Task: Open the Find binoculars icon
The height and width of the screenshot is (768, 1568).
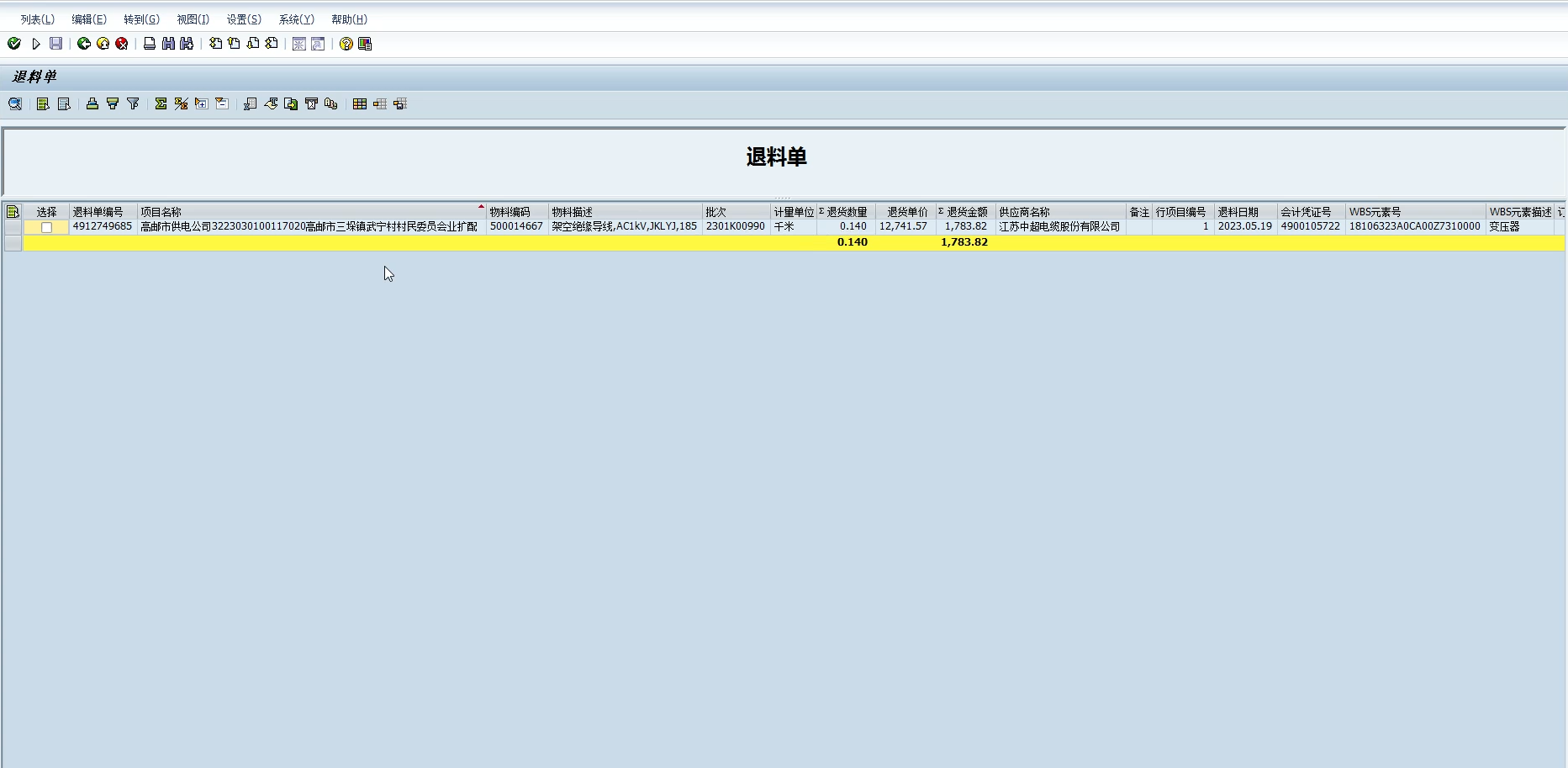Action: click(x=168, y=44)
